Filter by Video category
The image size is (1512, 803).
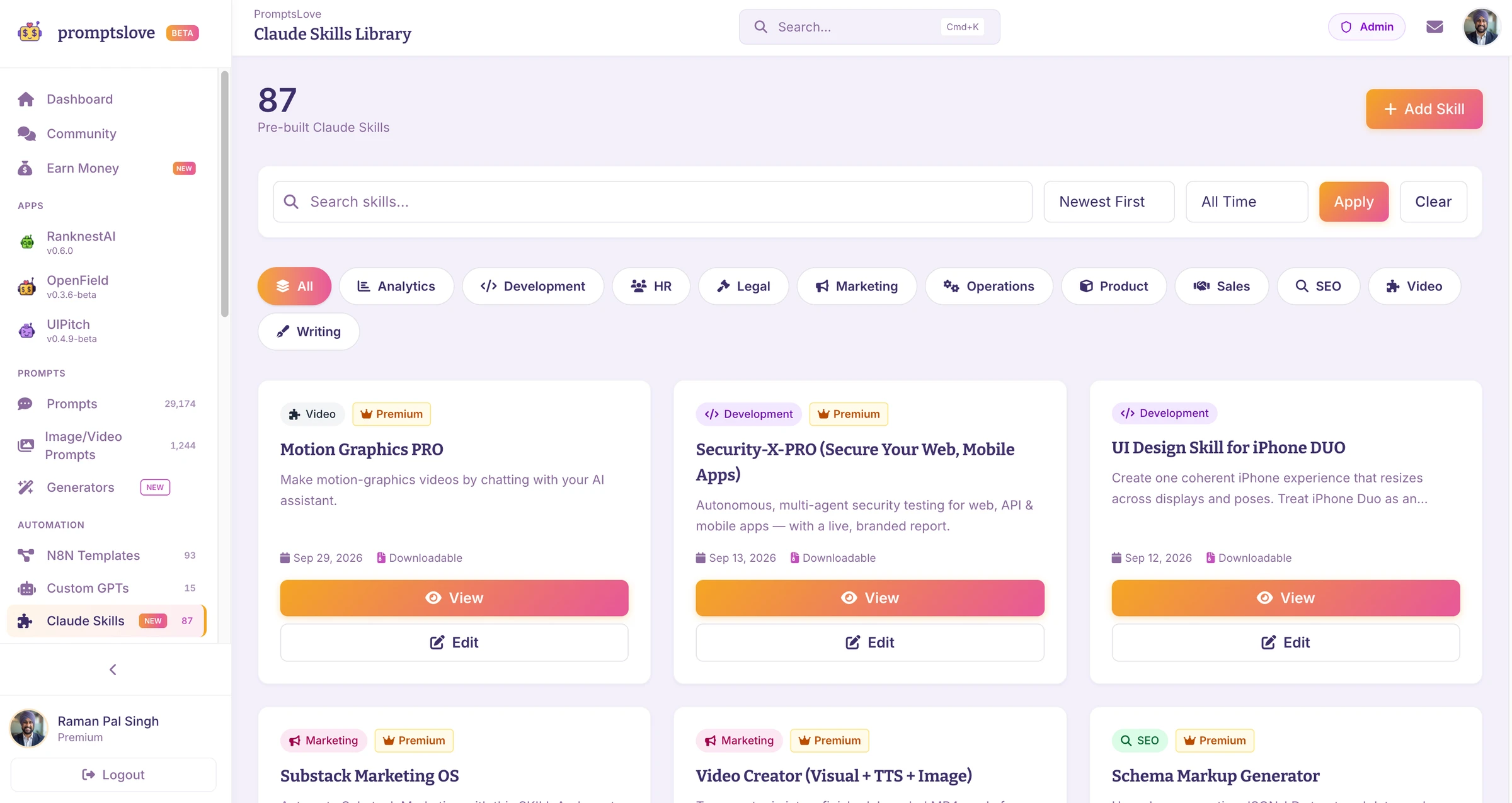1414,286
